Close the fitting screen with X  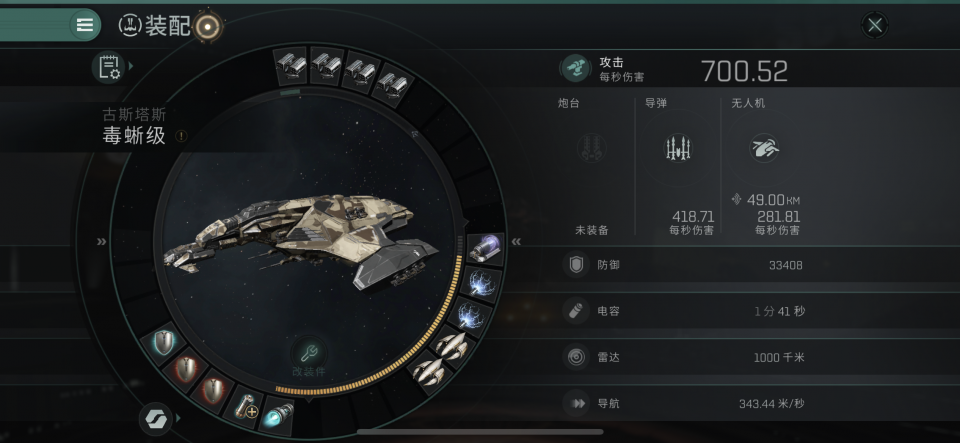875,25
